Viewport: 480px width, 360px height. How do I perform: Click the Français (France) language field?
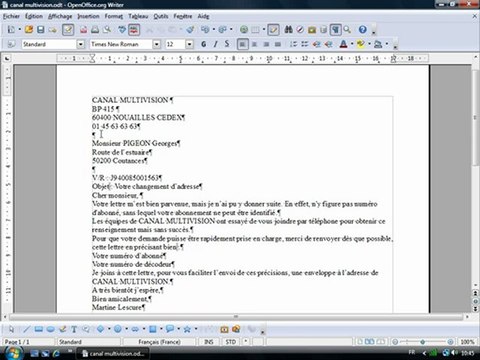coord(159,342)
